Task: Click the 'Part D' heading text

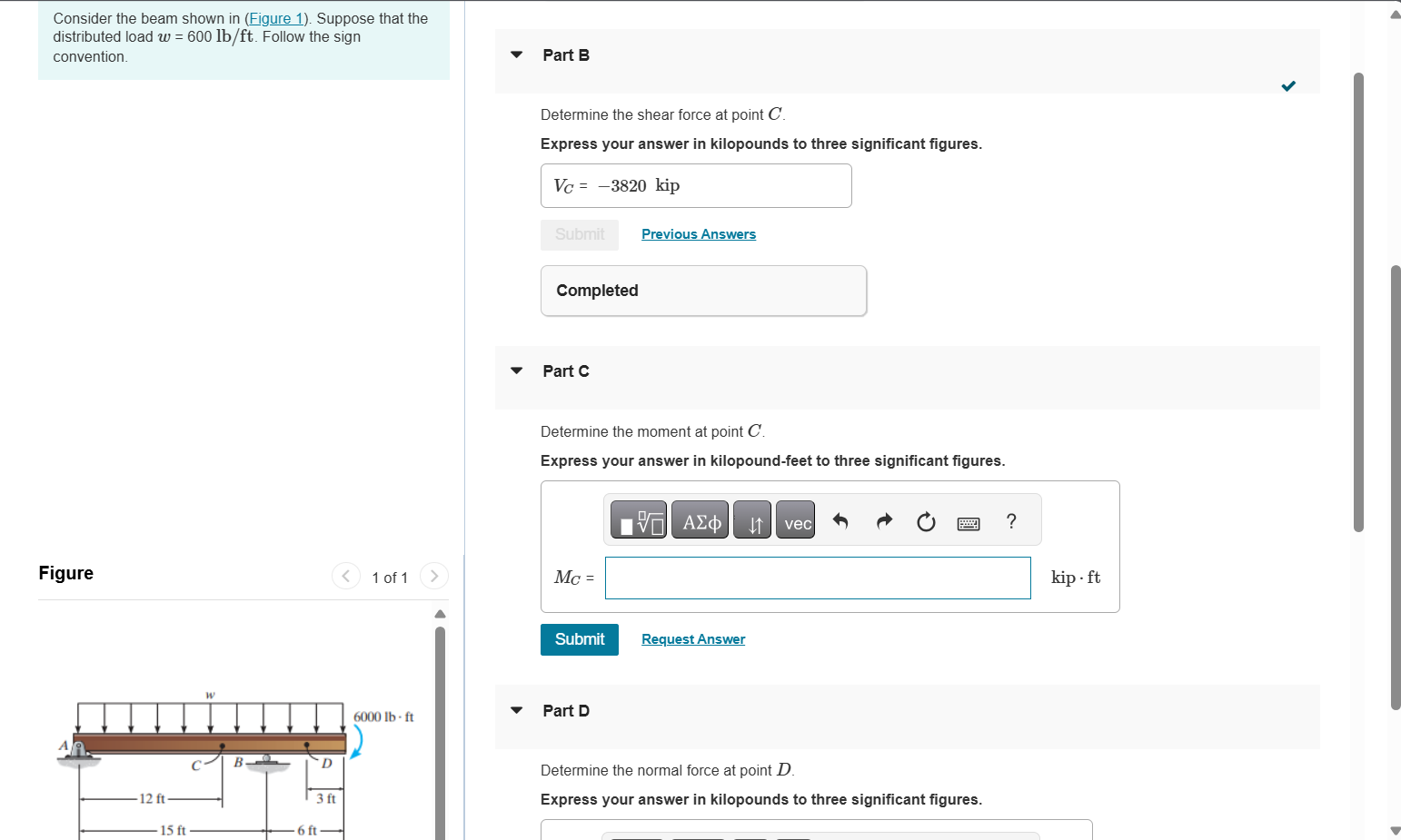Action: click(566, 710)
